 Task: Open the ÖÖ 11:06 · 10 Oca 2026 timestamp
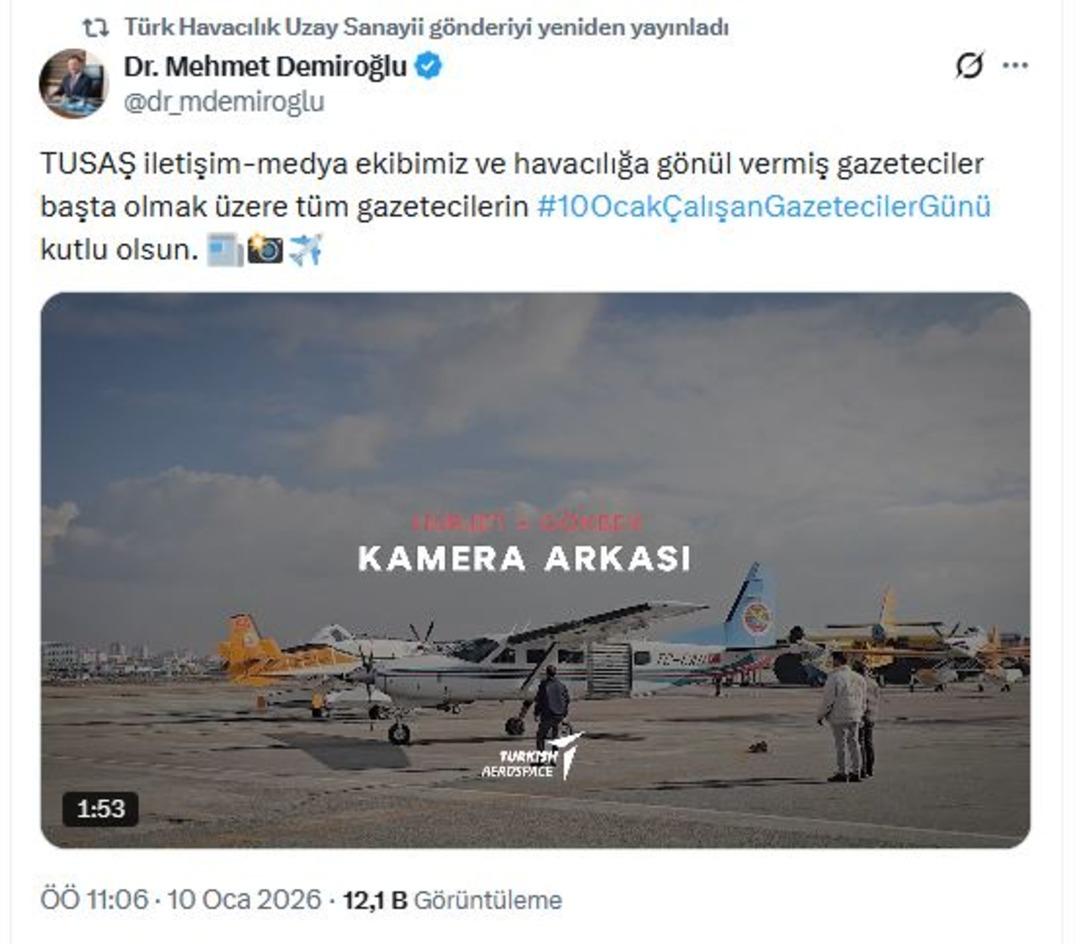(x=181, y=900)
